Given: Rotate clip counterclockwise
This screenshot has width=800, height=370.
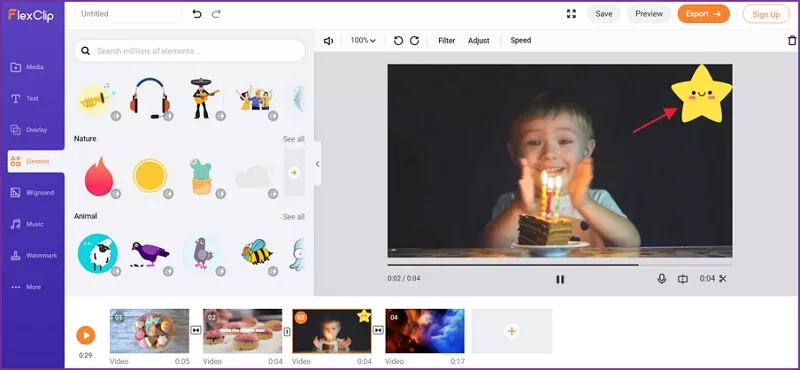Looking at the screenshot, I should (398, 41).
